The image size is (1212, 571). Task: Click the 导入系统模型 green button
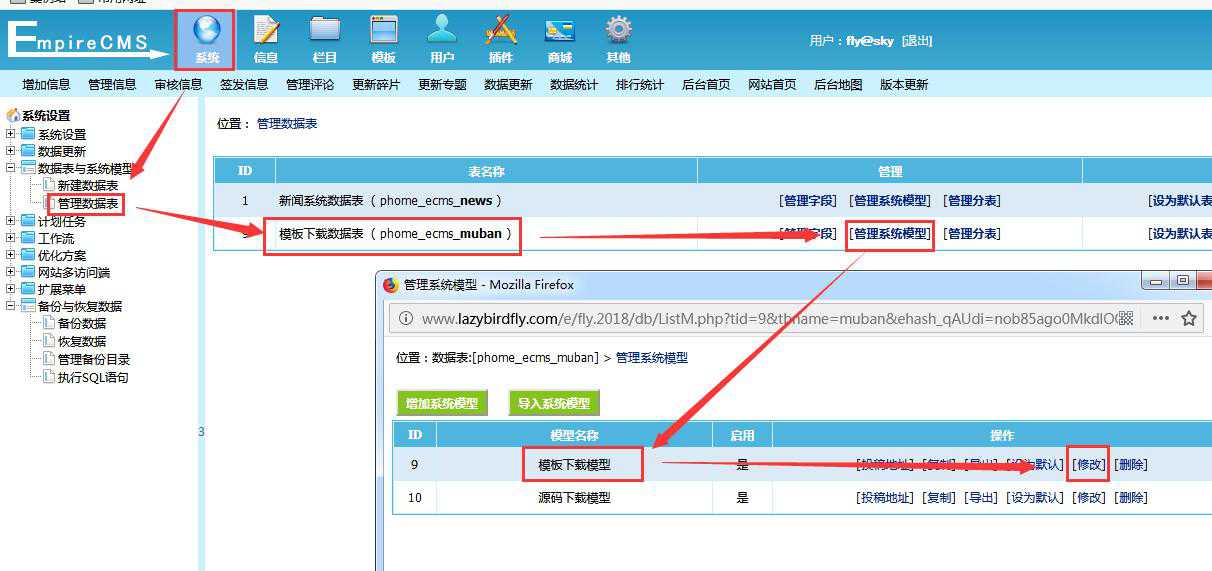tap(554, 404)
